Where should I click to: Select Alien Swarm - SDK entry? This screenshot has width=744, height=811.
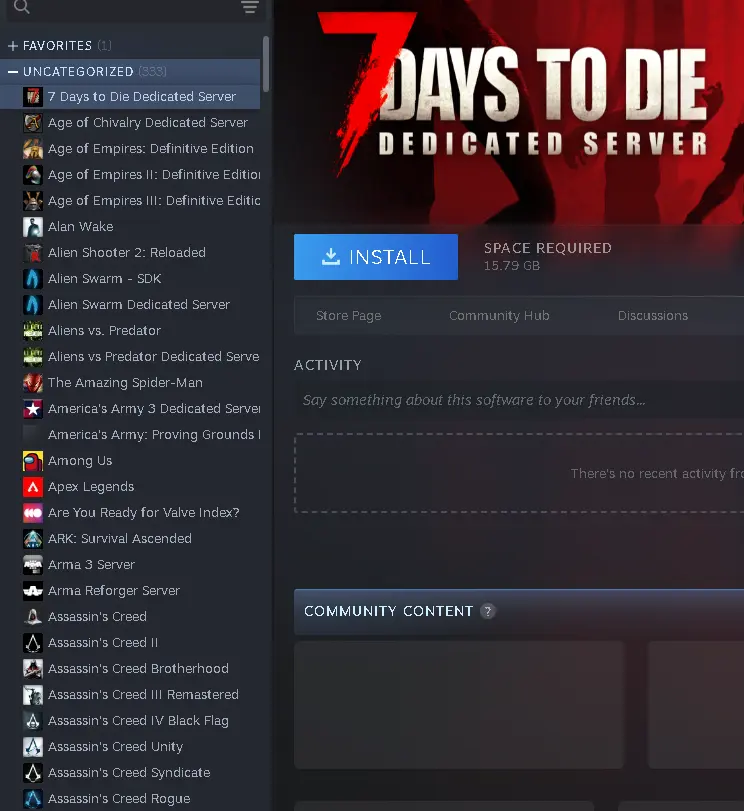click(130, 279)
